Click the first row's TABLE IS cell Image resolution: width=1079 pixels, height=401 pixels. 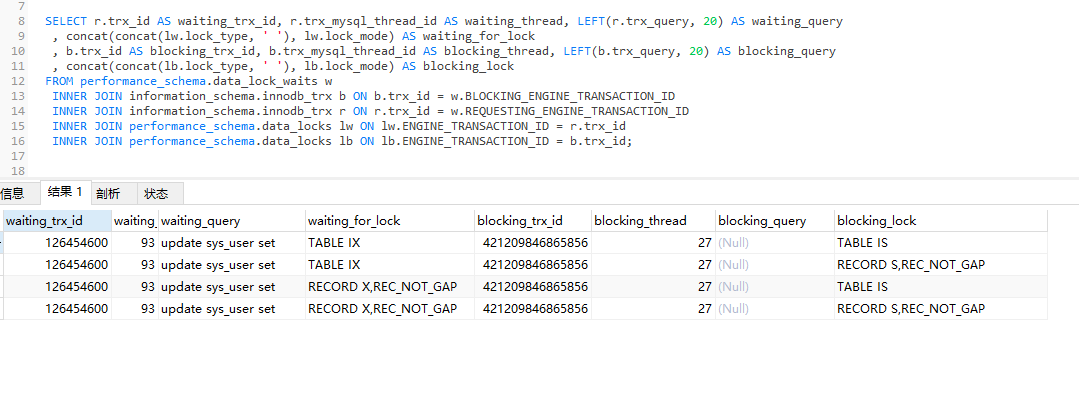point(862,243)
